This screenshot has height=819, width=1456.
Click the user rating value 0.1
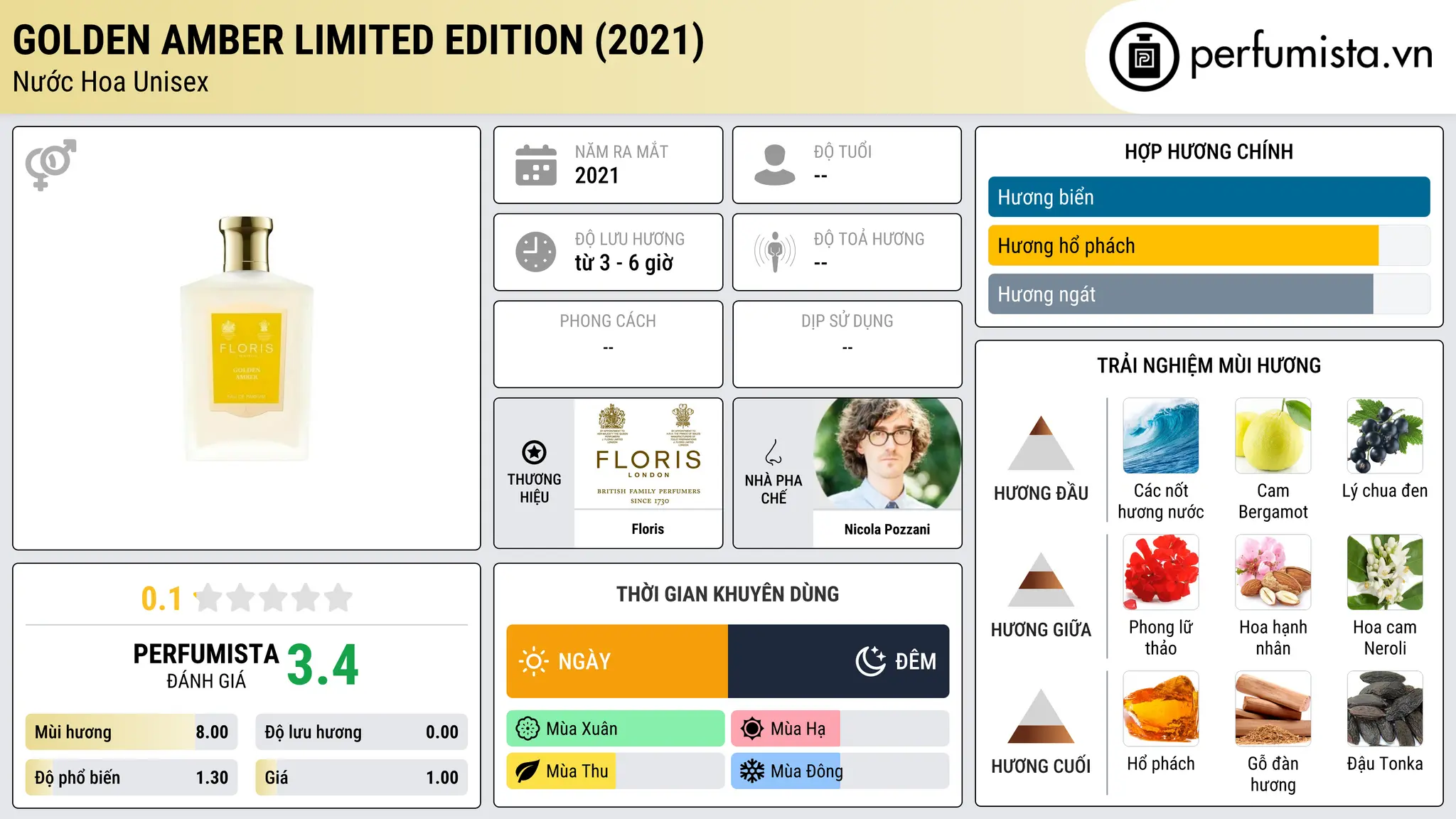(x=161, y=599)
